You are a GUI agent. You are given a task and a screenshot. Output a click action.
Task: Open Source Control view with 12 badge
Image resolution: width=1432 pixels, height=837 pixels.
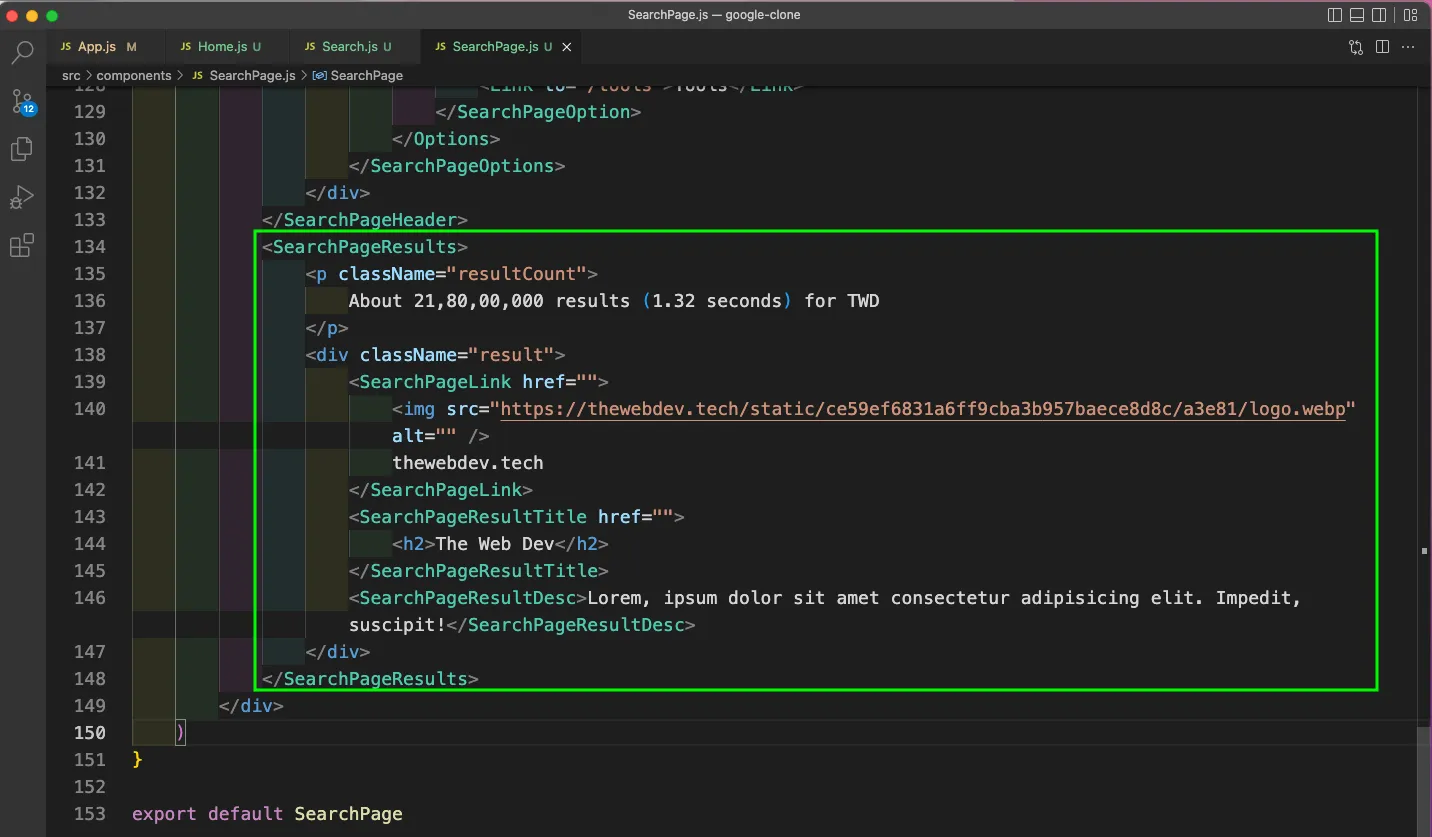pyautogui.click(x=22, y=100)
